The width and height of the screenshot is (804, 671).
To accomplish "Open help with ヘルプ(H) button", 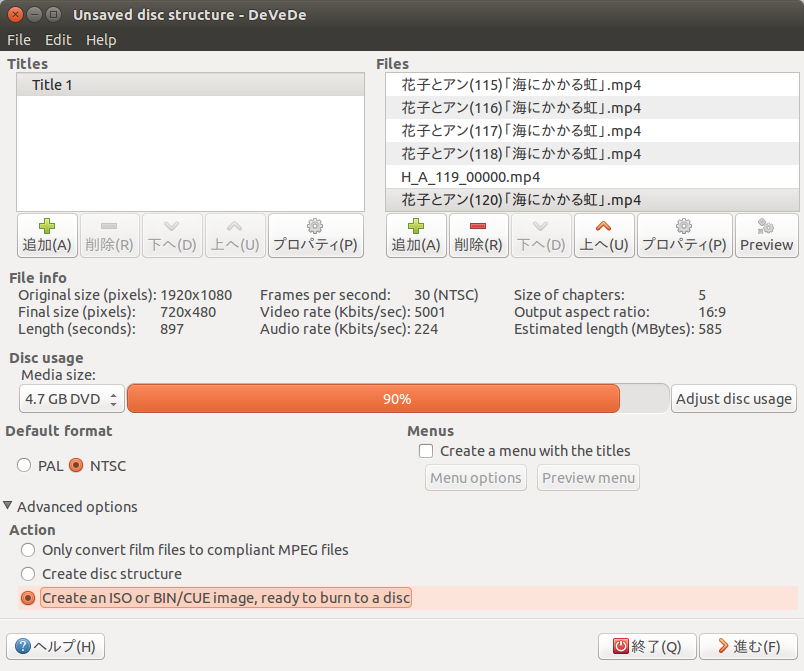I will tap(55, 646).
